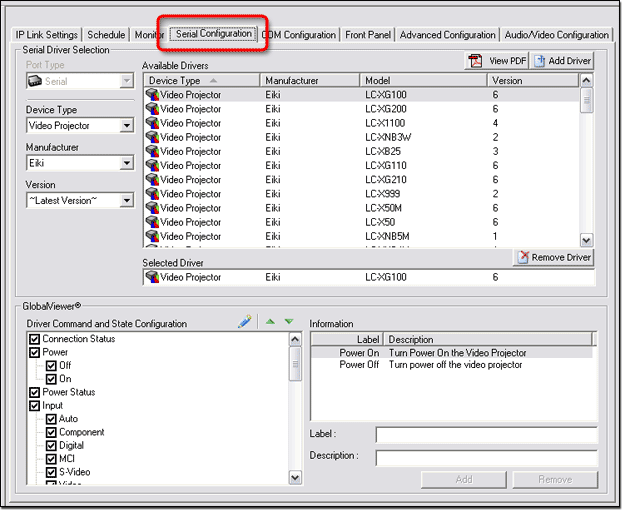630x517 pixels.
Task: Click the green move-up arrow icon
Action: [268, 322]
